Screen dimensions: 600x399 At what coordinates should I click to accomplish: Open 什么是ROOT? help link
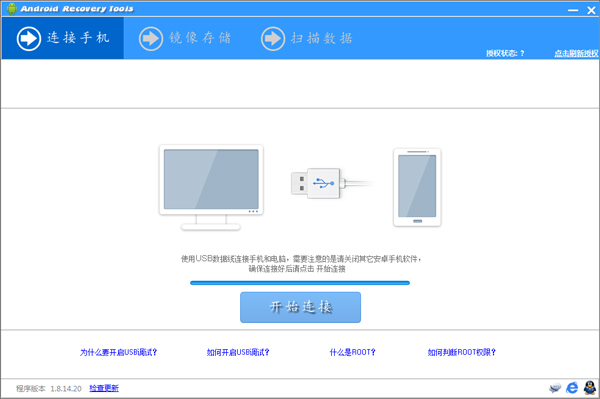coord(352,352)
